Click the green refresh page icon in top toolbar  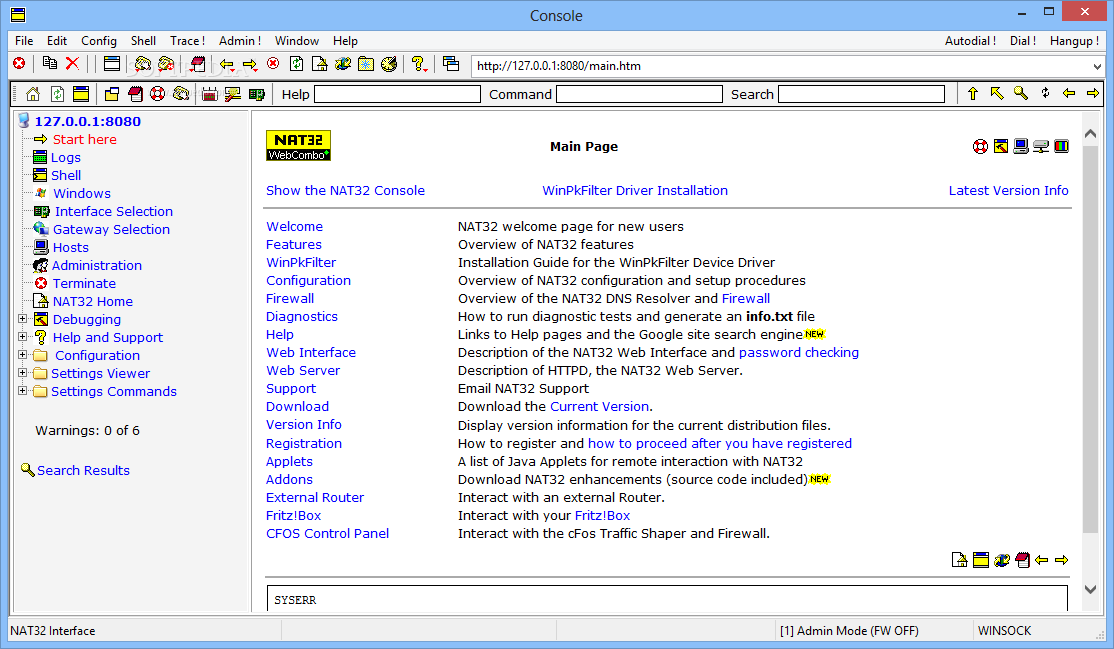coord(296,64)
